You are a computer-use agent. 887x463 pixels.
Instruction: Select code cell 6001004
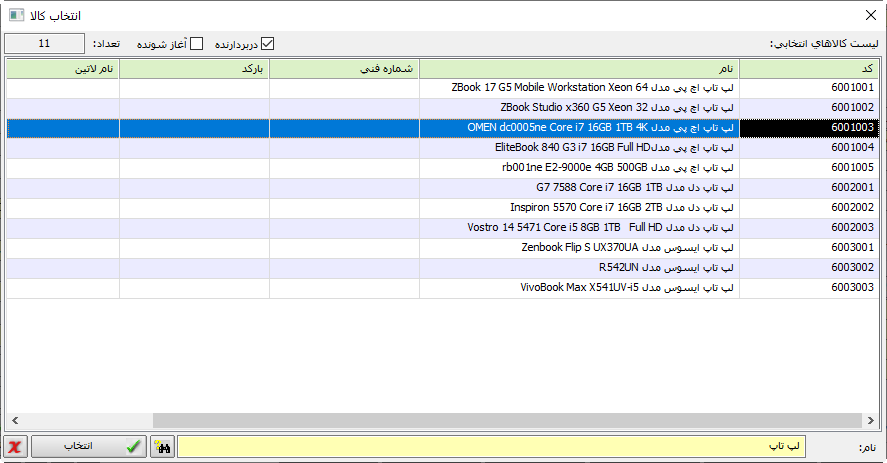809,148
